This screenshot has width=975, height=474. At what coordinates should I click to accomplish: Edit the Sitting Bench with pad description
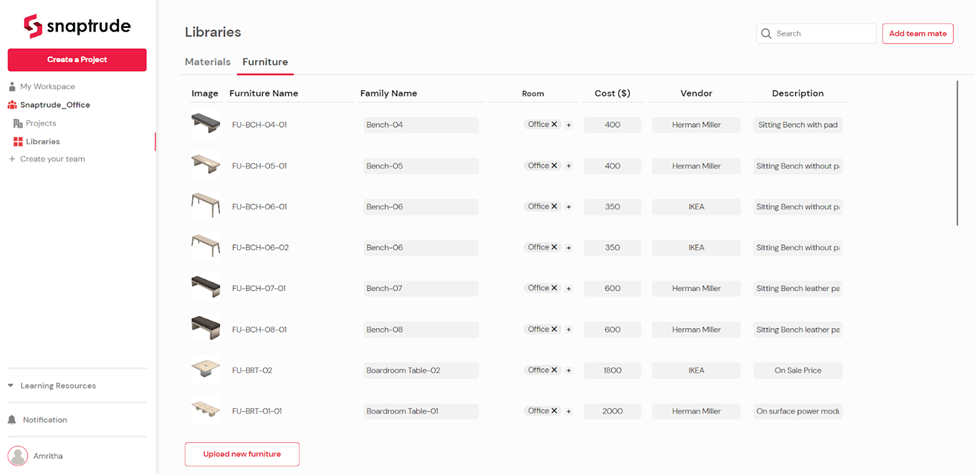[x=798, y=125]
